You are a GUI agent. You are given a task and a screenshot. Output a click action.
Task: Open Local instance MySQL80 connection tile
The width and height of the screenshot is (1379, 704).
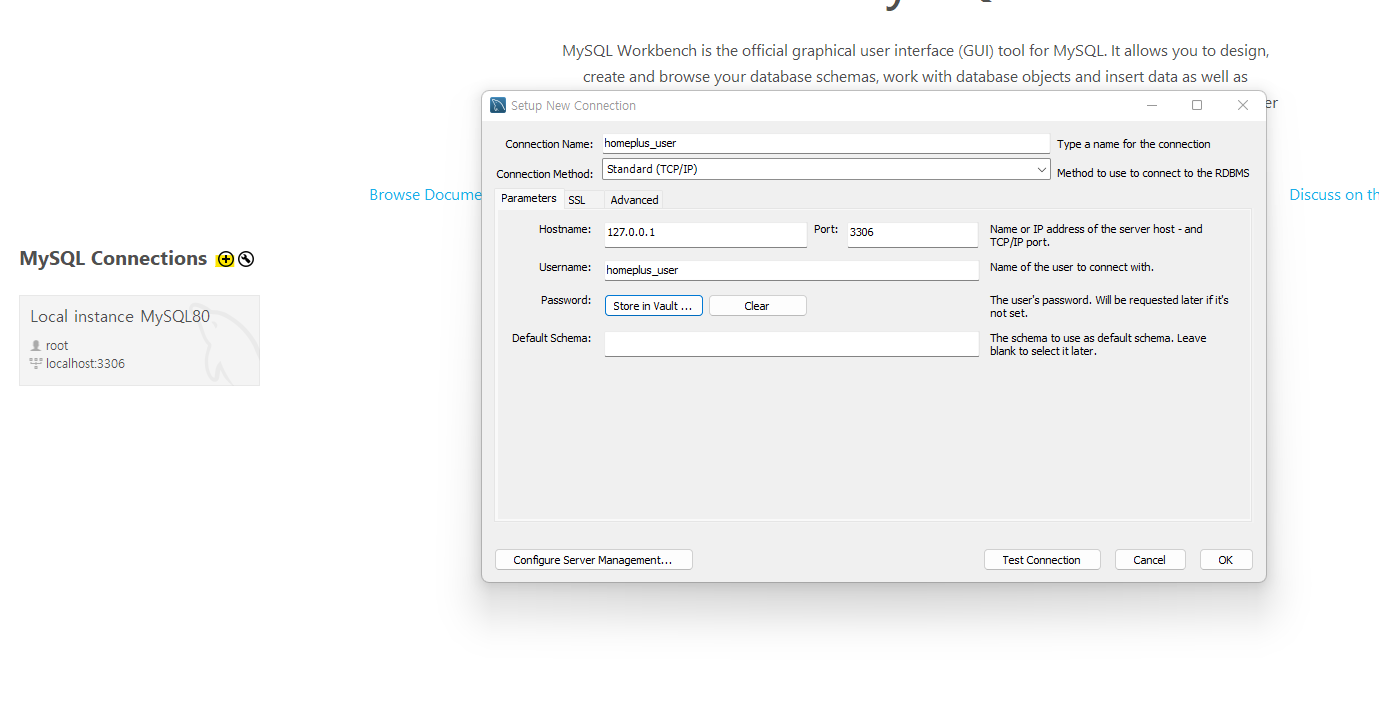[x=139, y=340]
